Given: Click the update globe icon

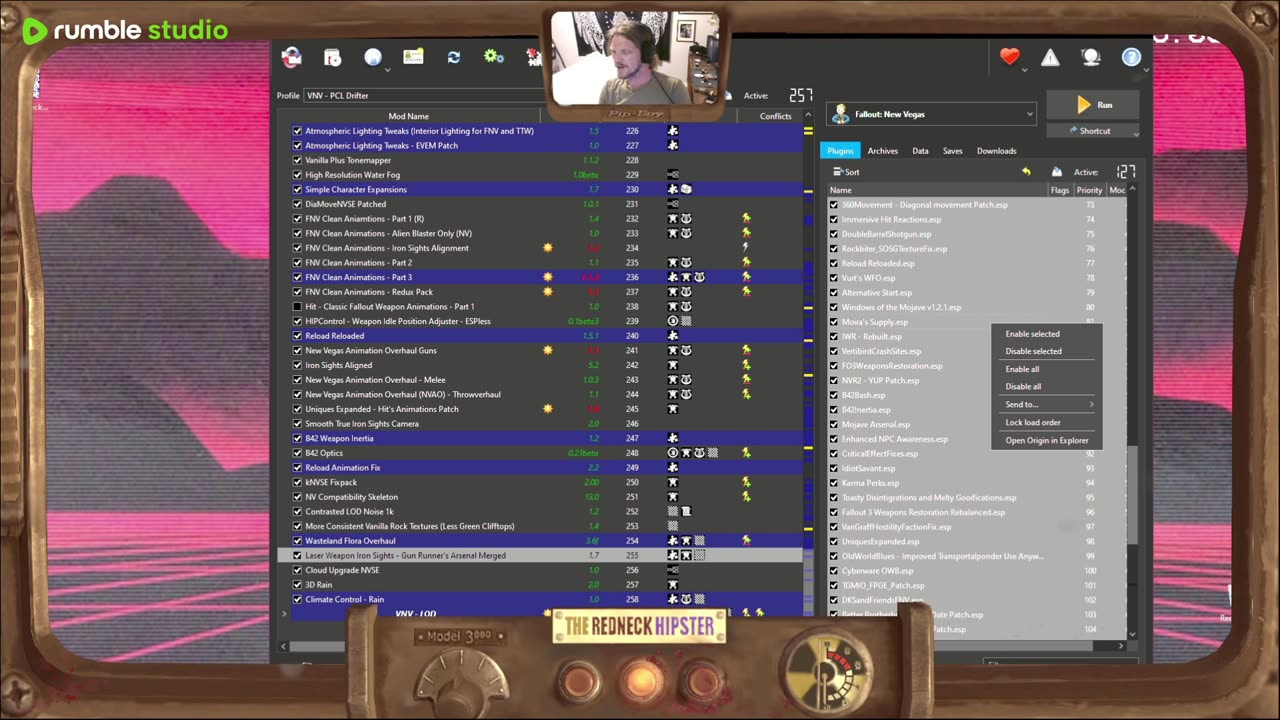Looking at the screenshot, I should [x=1091, y=58].
